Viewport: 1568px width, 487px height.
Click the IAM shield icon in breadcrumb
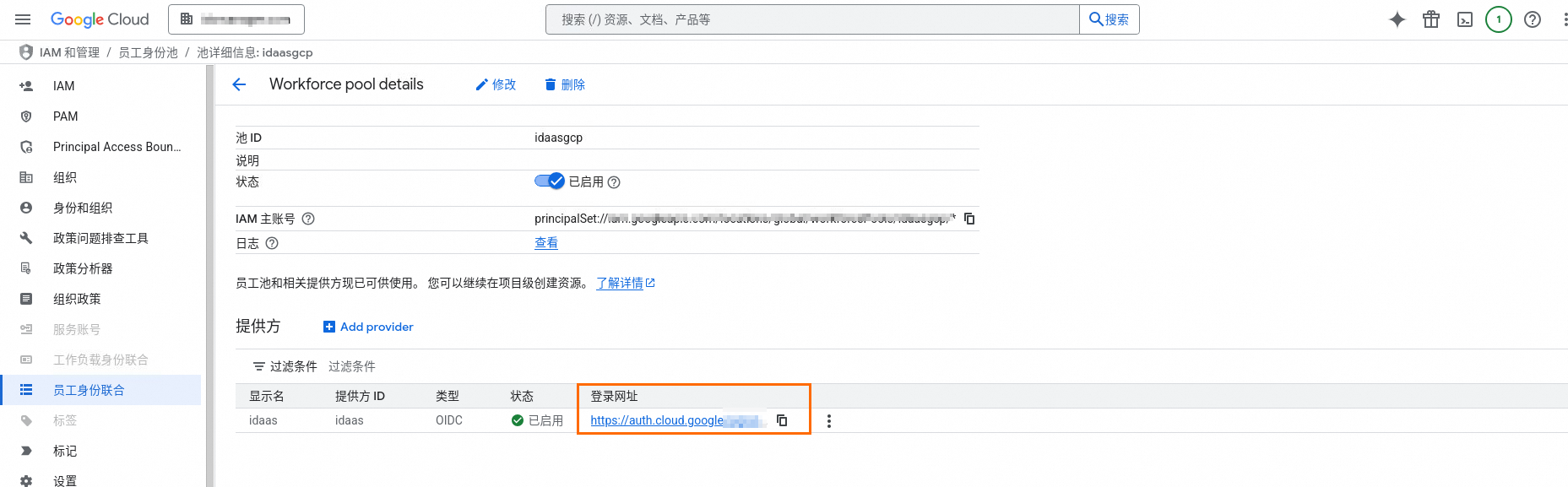tap(26, 52)
